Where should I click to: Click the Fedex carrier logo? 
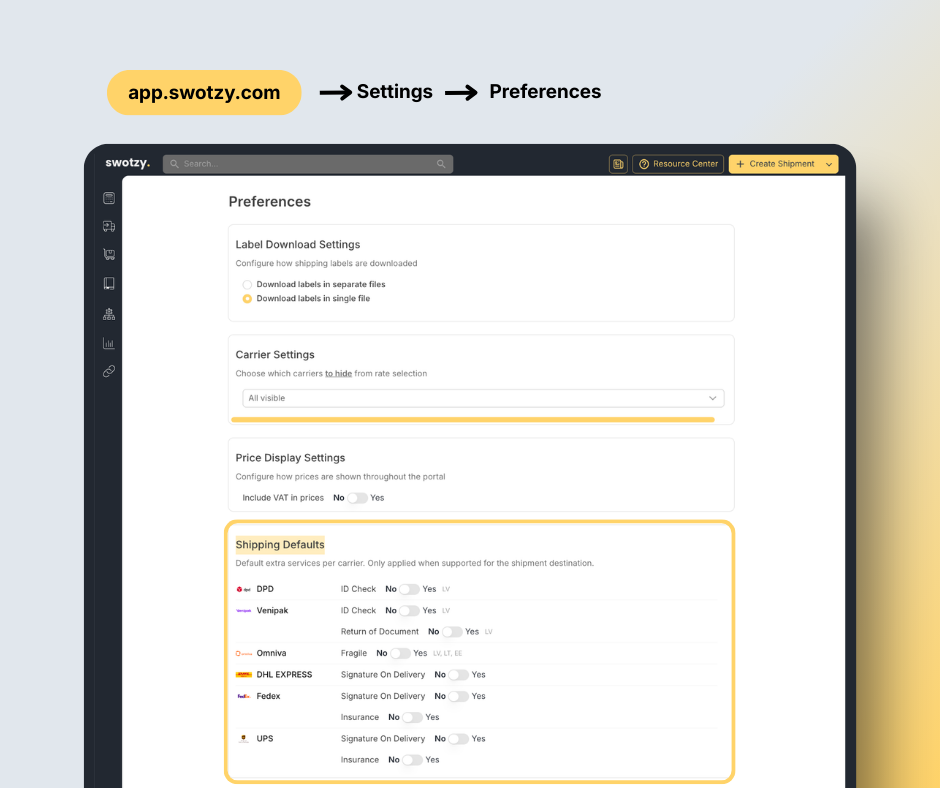pos(243,696)
